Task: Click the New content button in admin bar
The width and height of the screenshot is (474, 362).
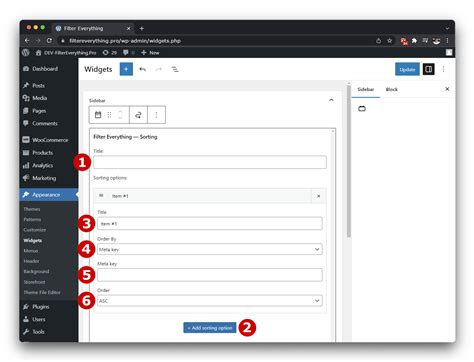Action: pyautogui.click(x=150, y=53)
